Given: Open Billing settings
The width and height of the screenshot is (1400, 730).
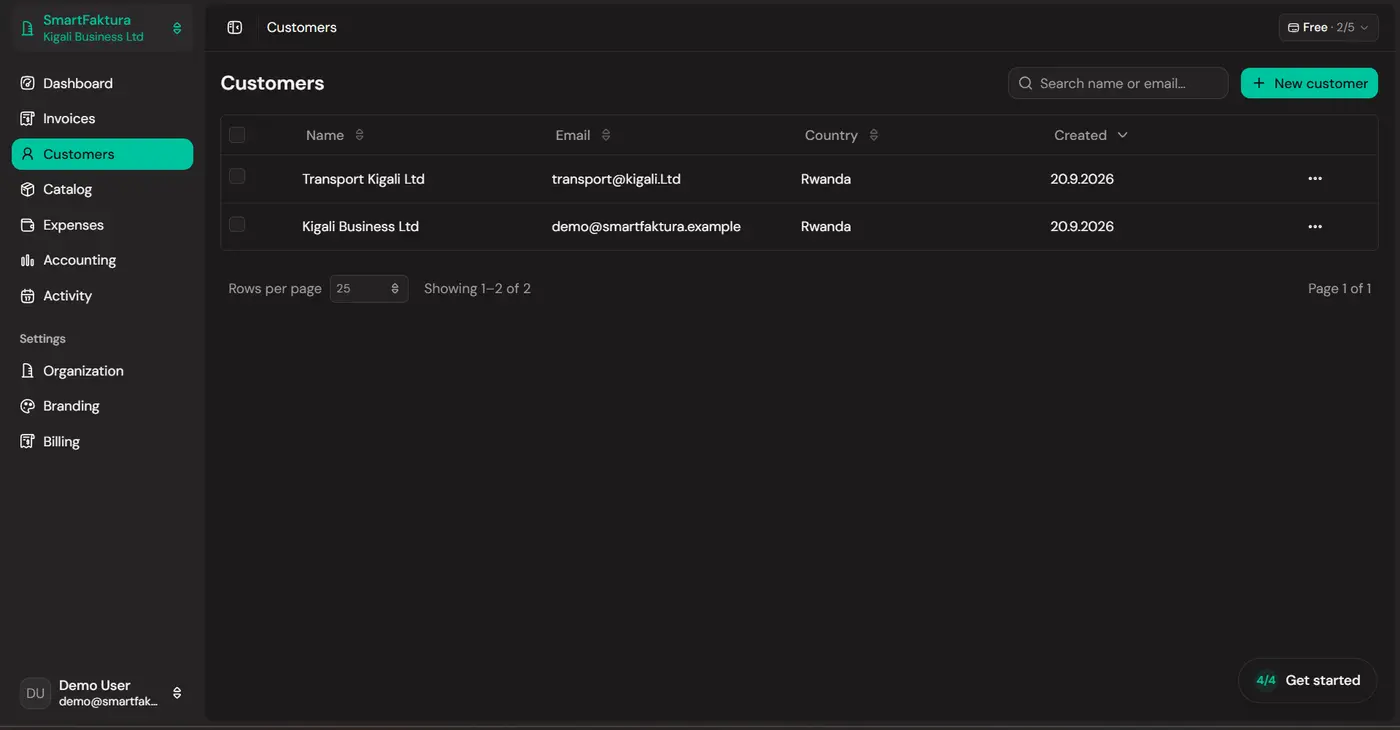Looking at the screenshot, I should coord(102,442).
